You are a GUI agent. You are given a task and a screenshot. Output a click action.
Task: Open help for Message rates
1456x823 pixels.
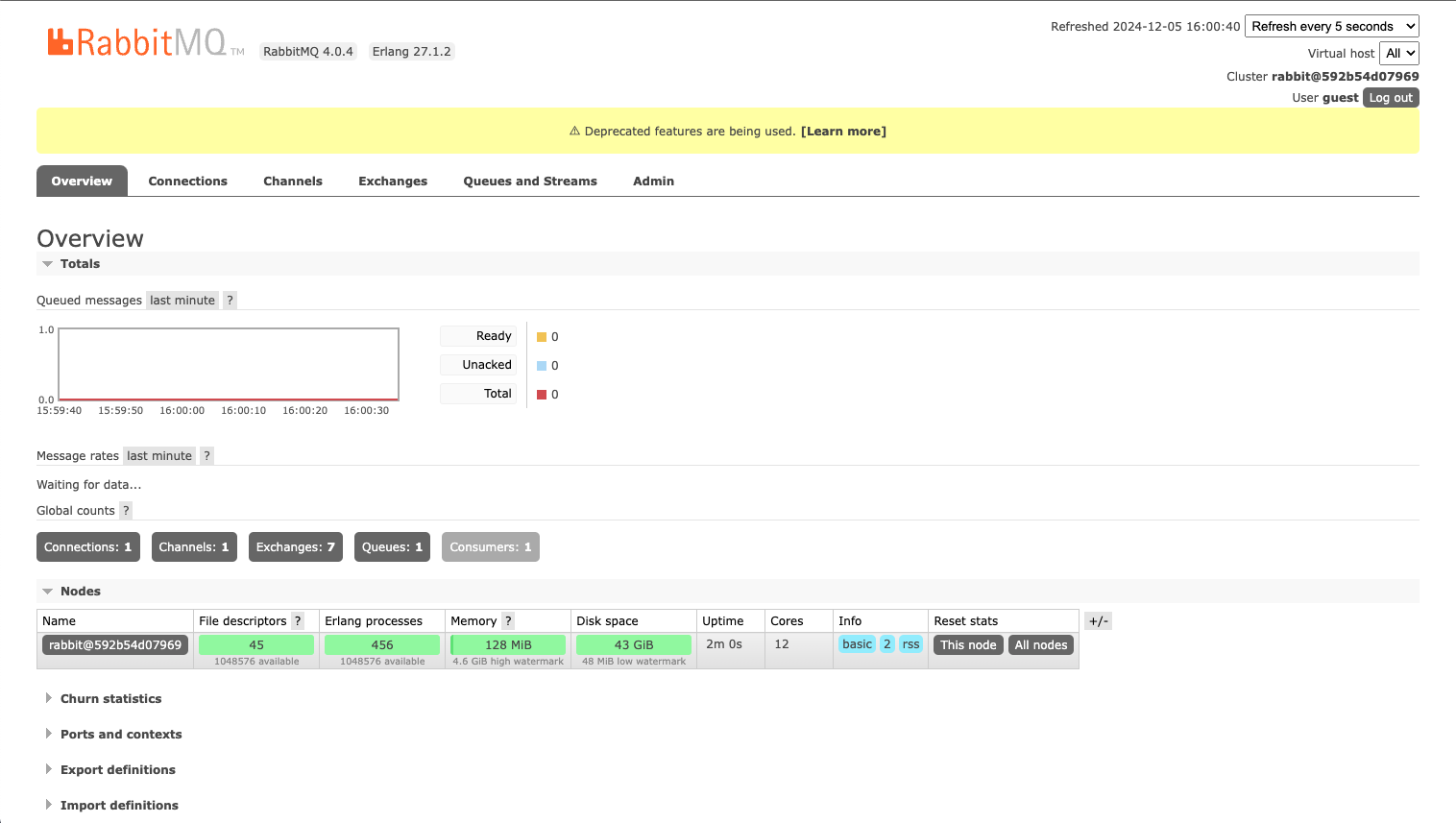pos(206,455)
